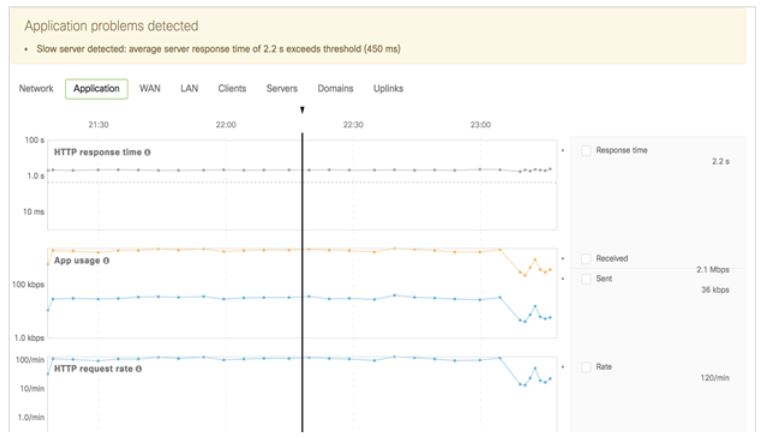View the Clients tab
Image resolution: width=762 pixels, height=439 pixels.
[232, 89]
